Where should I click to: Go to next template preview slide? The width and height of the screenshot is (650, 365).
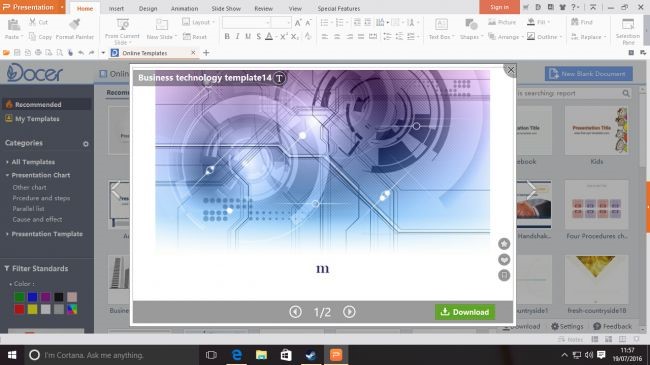point(349,312)
